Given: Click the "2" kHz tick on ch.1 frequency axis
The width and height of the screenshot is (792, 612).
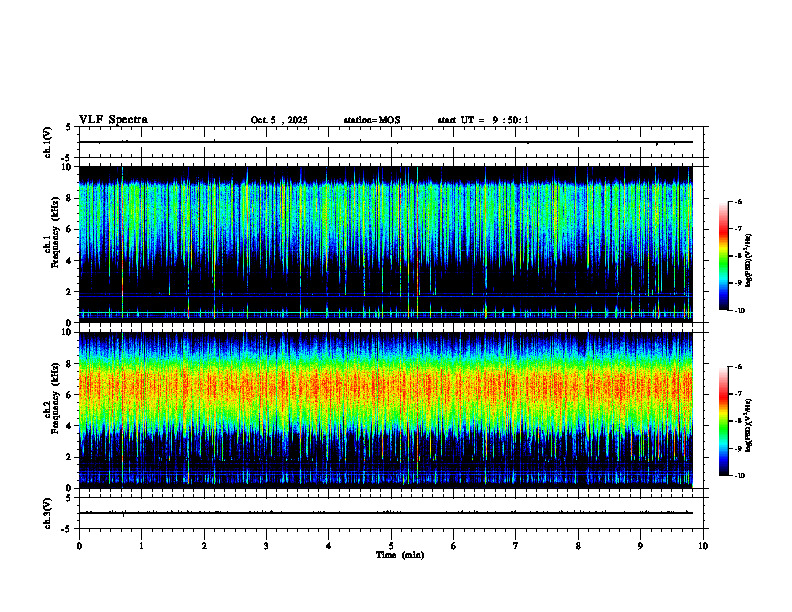Looking at the screenshot, I should tap(70, 291).
